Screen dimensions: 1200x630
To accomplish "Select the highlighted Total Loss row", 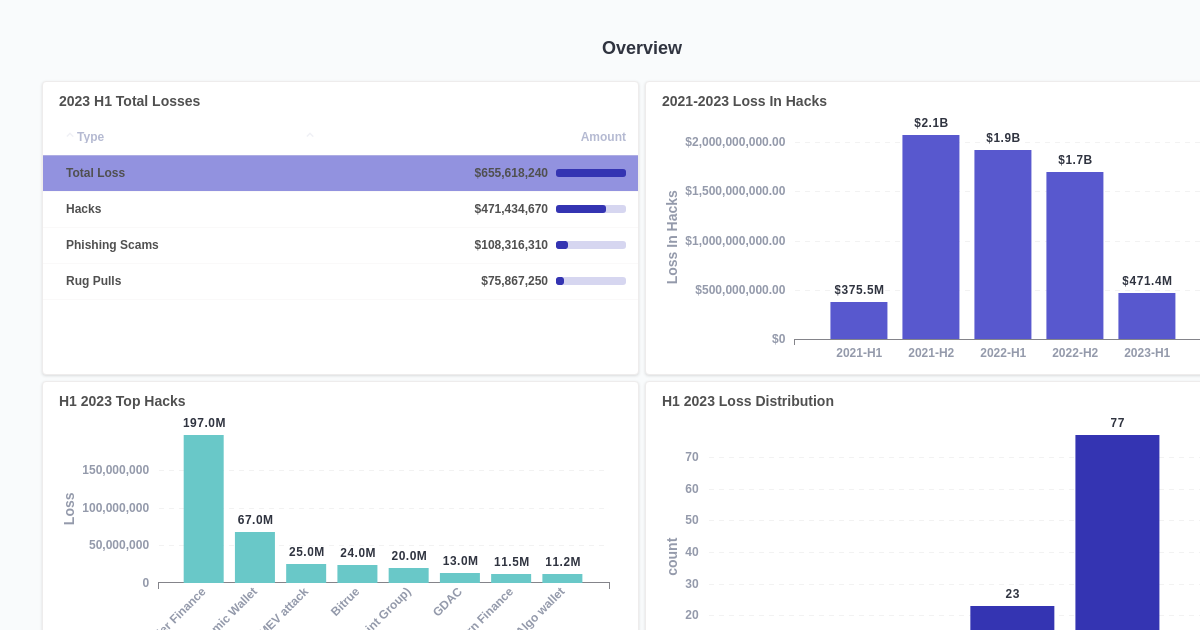I will pyautogui.click(x=340, y=172).
